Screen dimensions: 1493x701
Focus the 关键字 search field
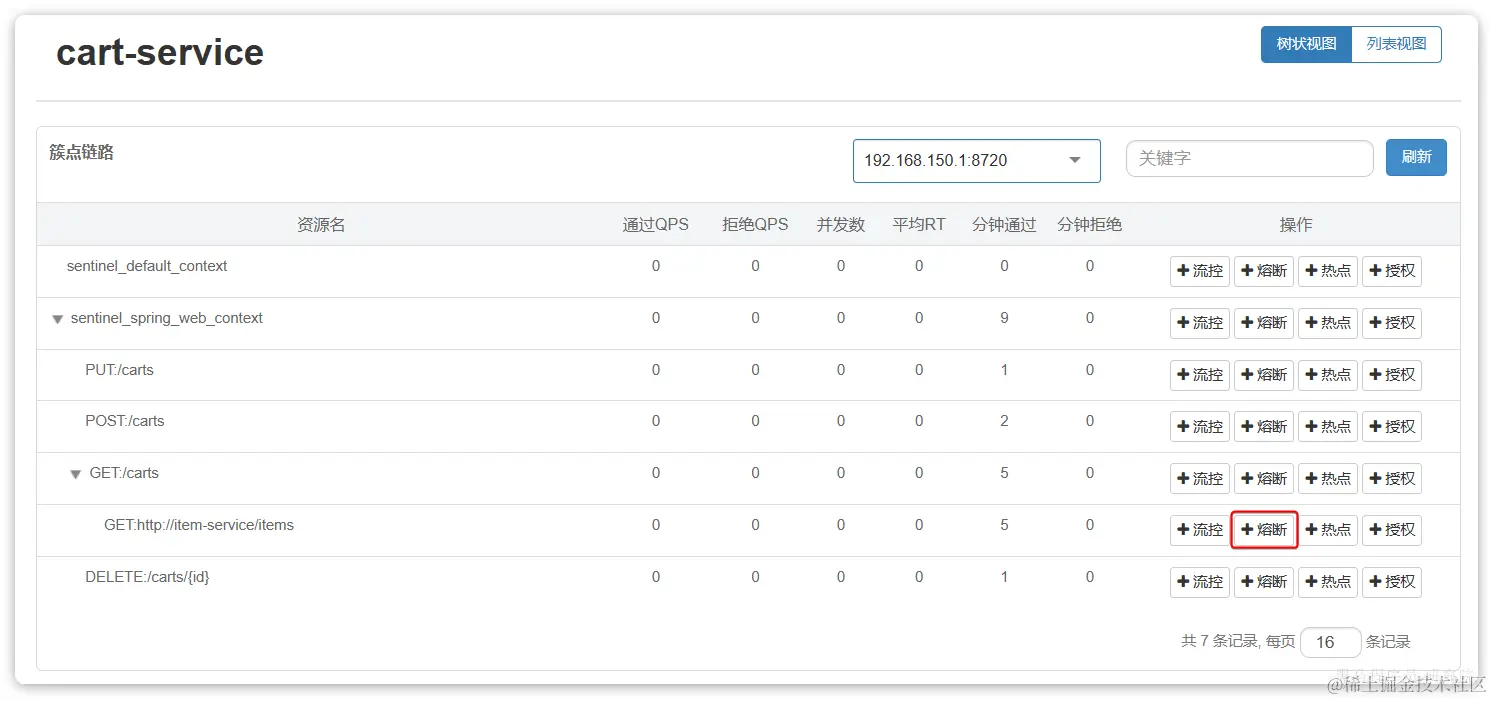(x=1249, y=158)
